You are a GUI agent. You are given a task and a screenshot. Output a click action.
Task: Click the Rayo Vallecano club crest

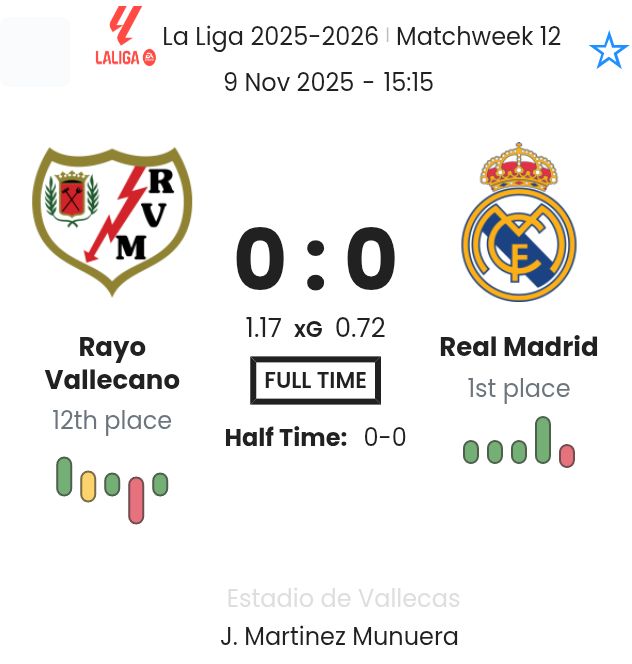112,220
